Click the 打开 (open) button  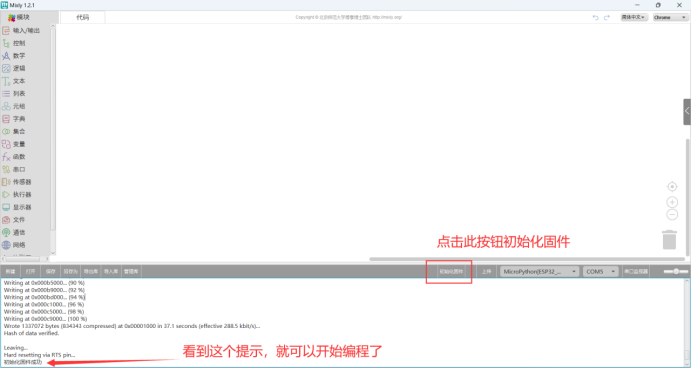pyautogui.click(x=30, y=271)
